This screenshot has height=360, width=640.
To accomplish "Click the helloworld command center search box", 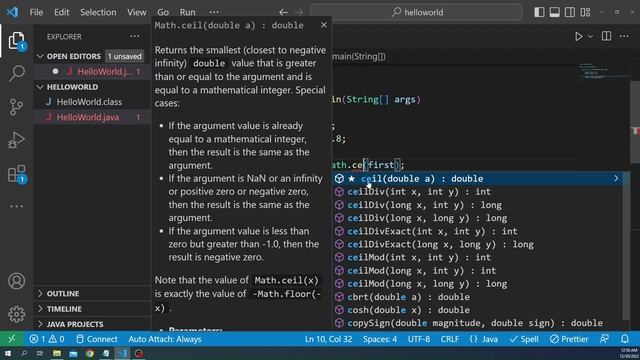I will [416, 12].
